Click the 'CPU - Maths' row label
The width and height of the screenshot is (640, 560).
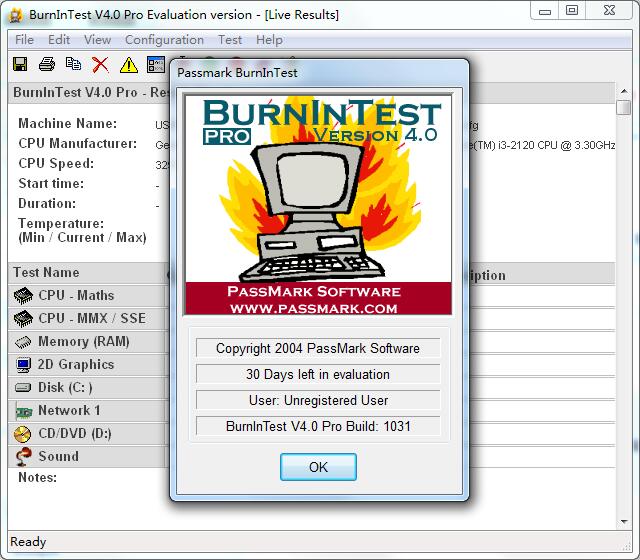pos(76,296)
